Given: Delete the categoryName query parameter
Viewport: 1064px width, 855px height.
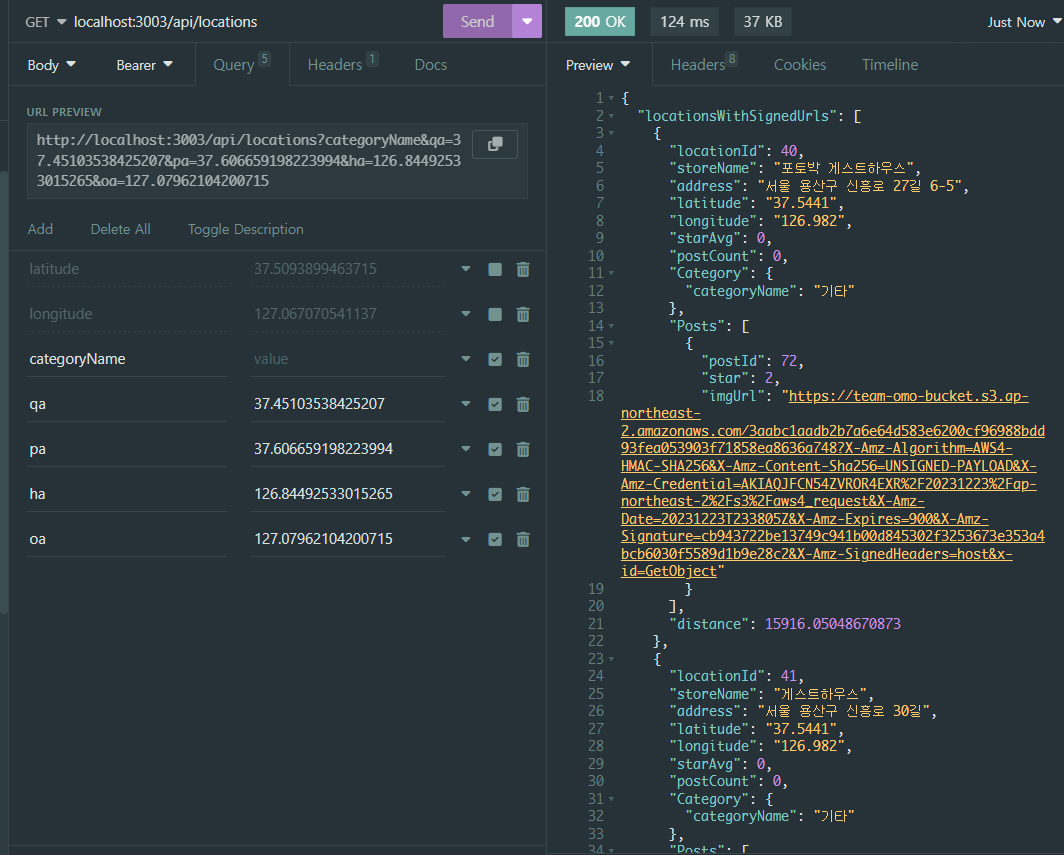Looking at the screenshot, I should pos(522,359).
